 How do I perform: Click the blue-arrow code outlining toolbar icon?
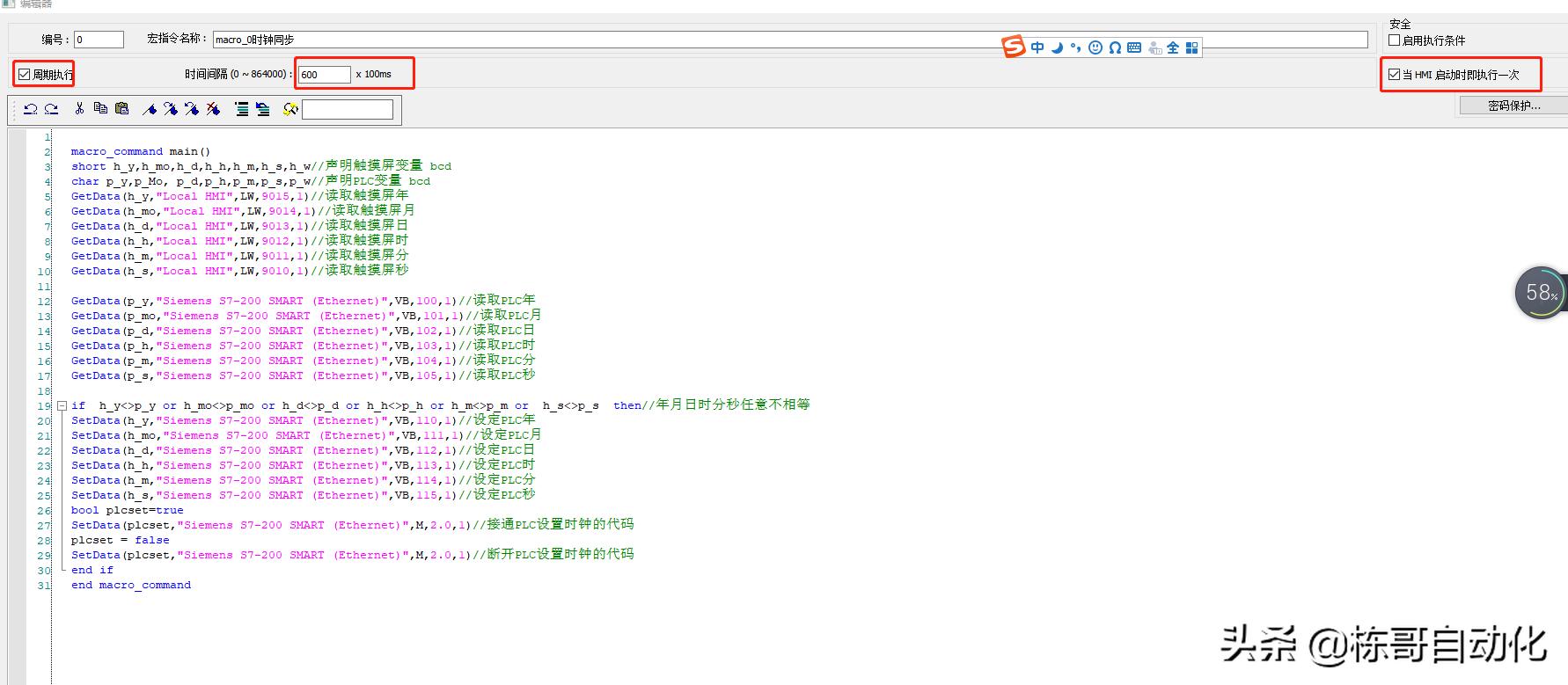point(263,109)
